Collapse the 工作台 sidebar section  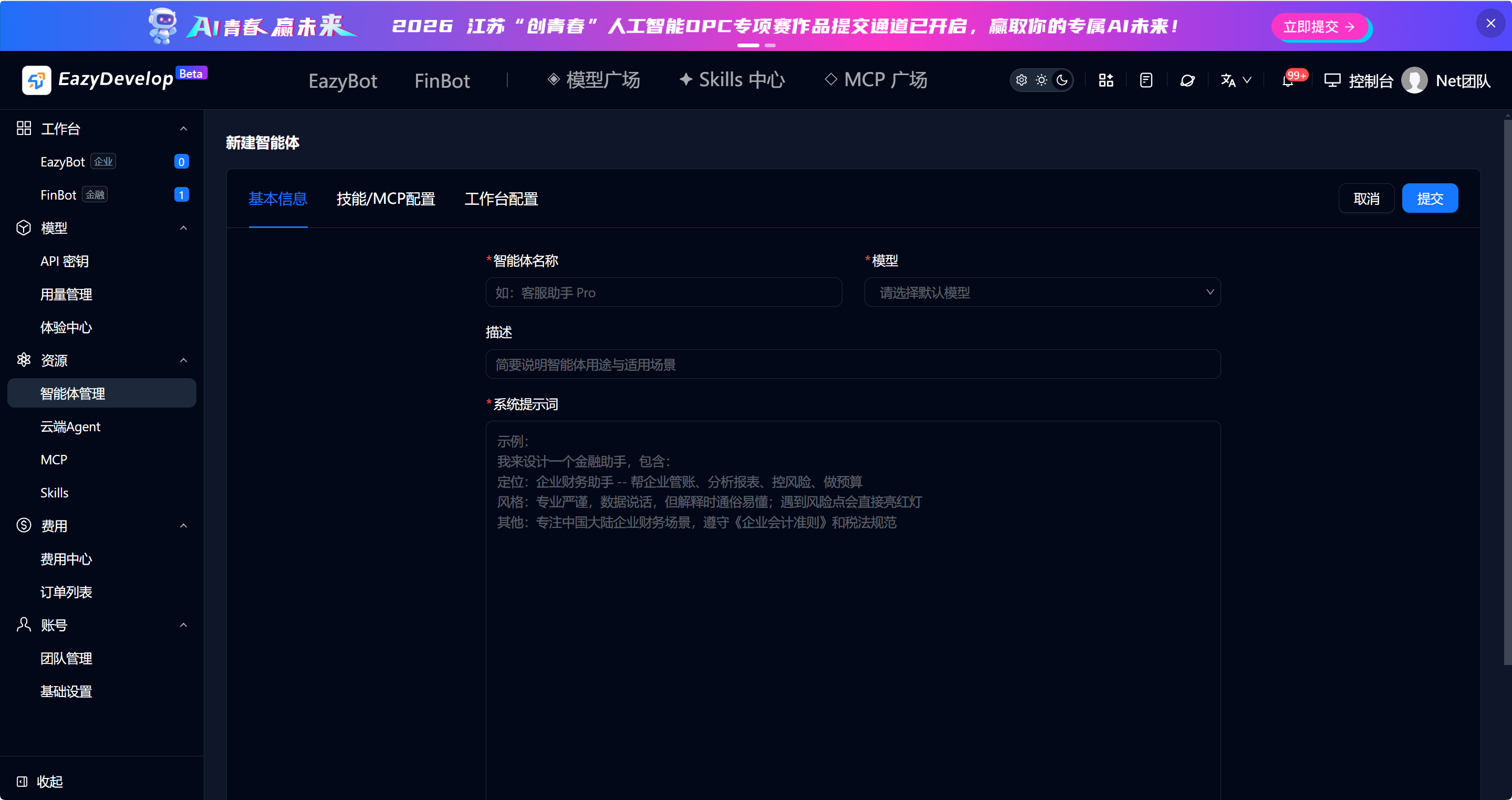pyautogui.click(x=183, y=129)
